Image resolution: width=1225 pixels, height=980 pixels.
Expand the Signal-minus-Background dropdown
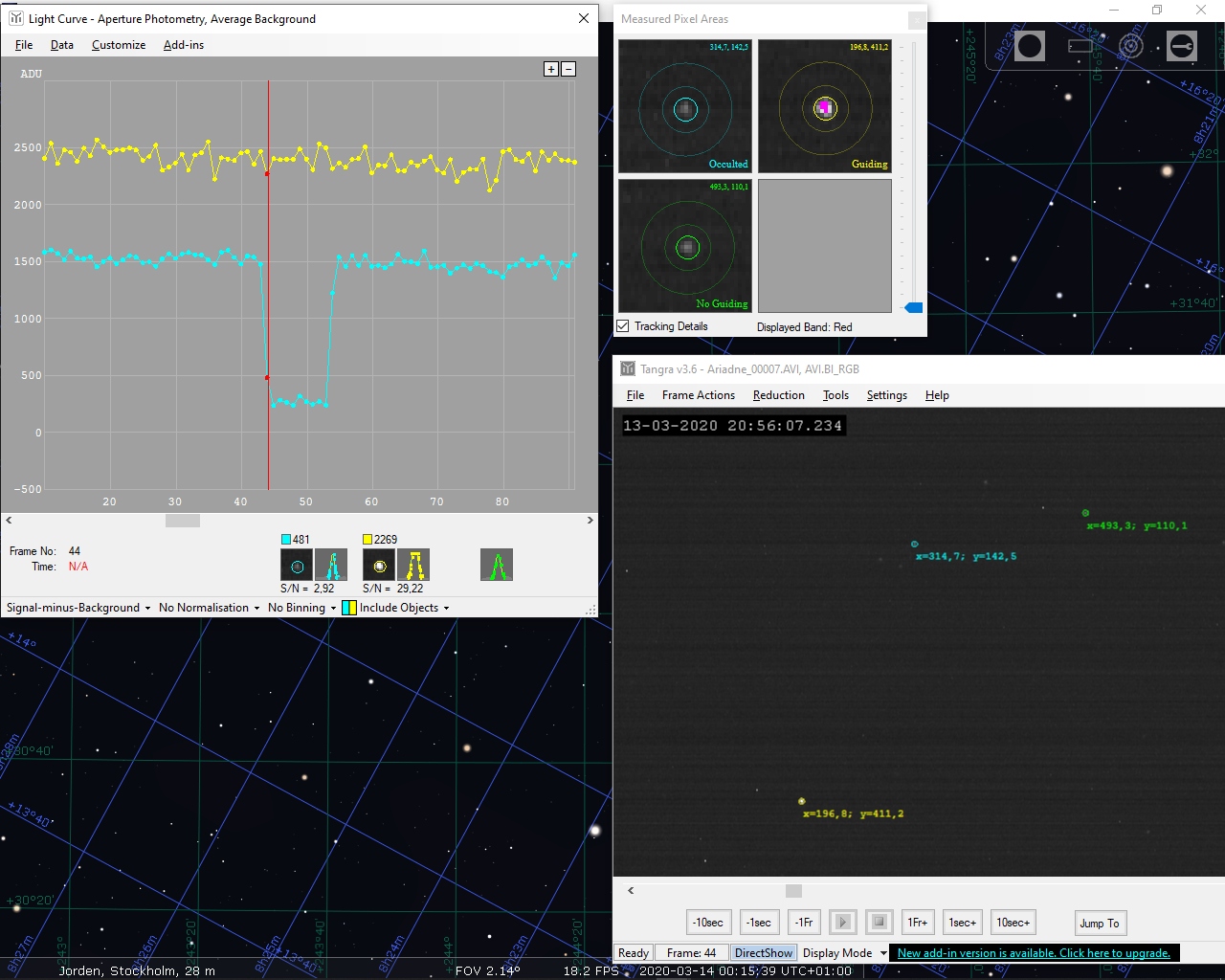(78, 608)
